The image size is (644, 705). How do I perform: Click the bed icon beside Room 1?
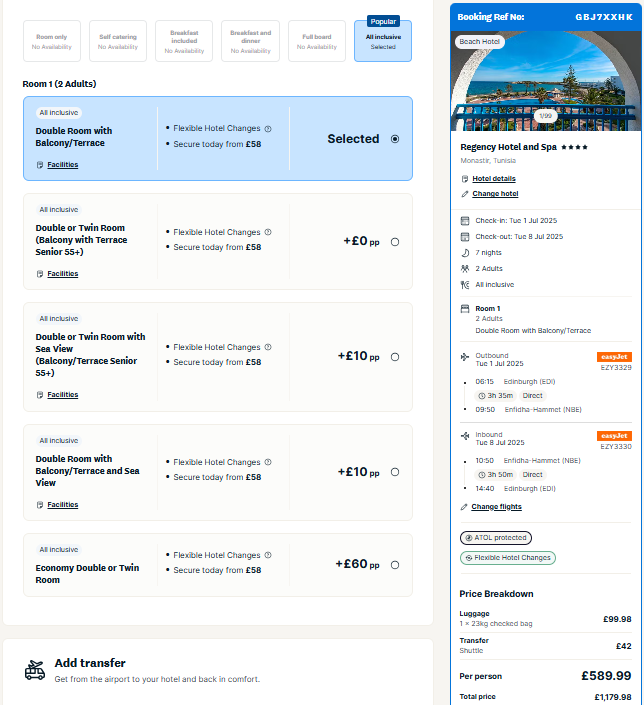tap(465, 308)
